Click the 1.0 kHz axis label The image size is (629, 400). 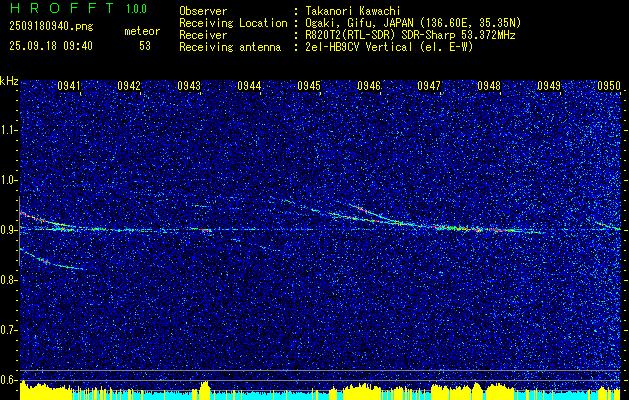[x=9, y=180]
